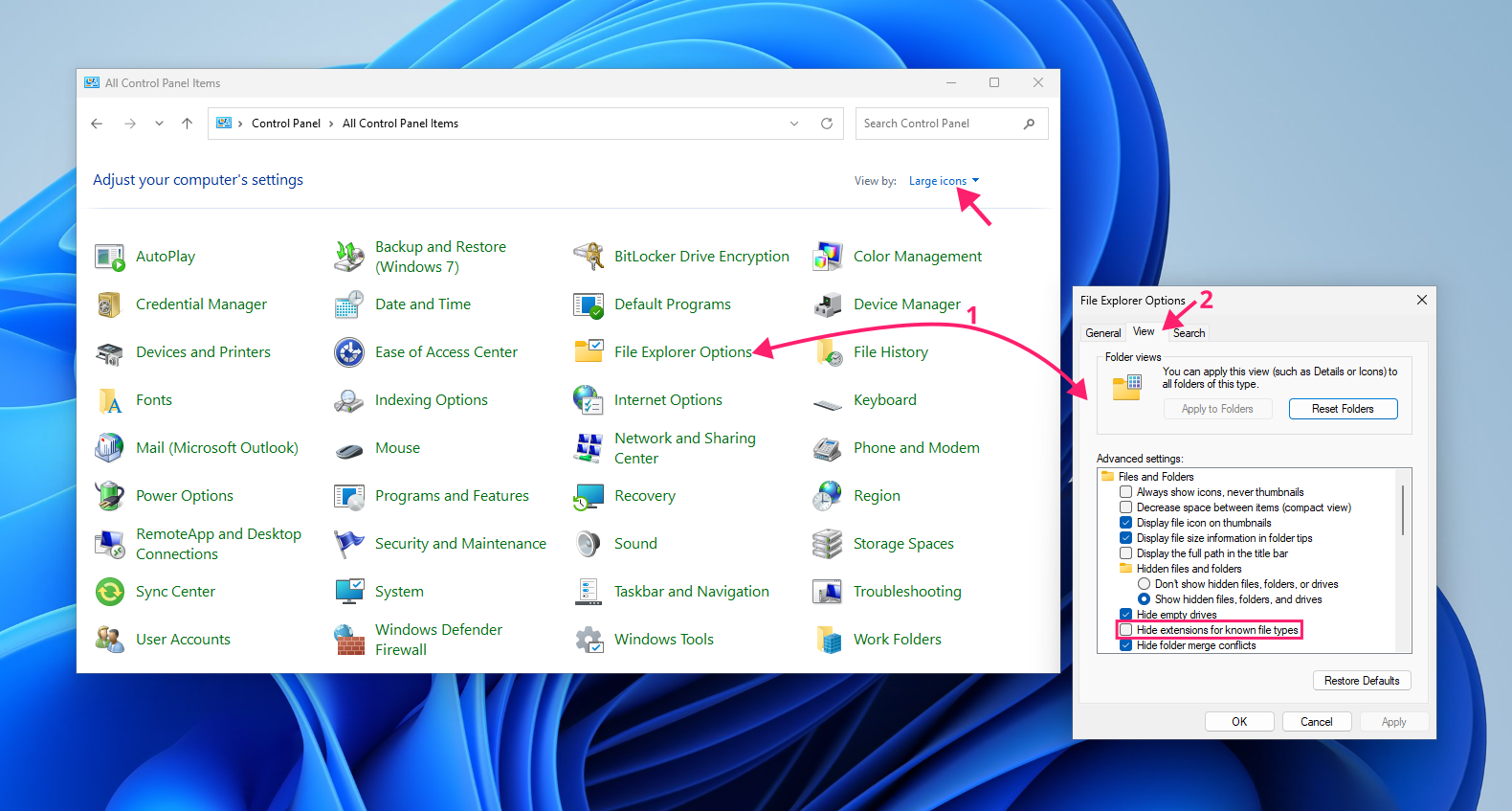
Task: Open Windows Defender Firewall icon
Action: pos(349,640)
